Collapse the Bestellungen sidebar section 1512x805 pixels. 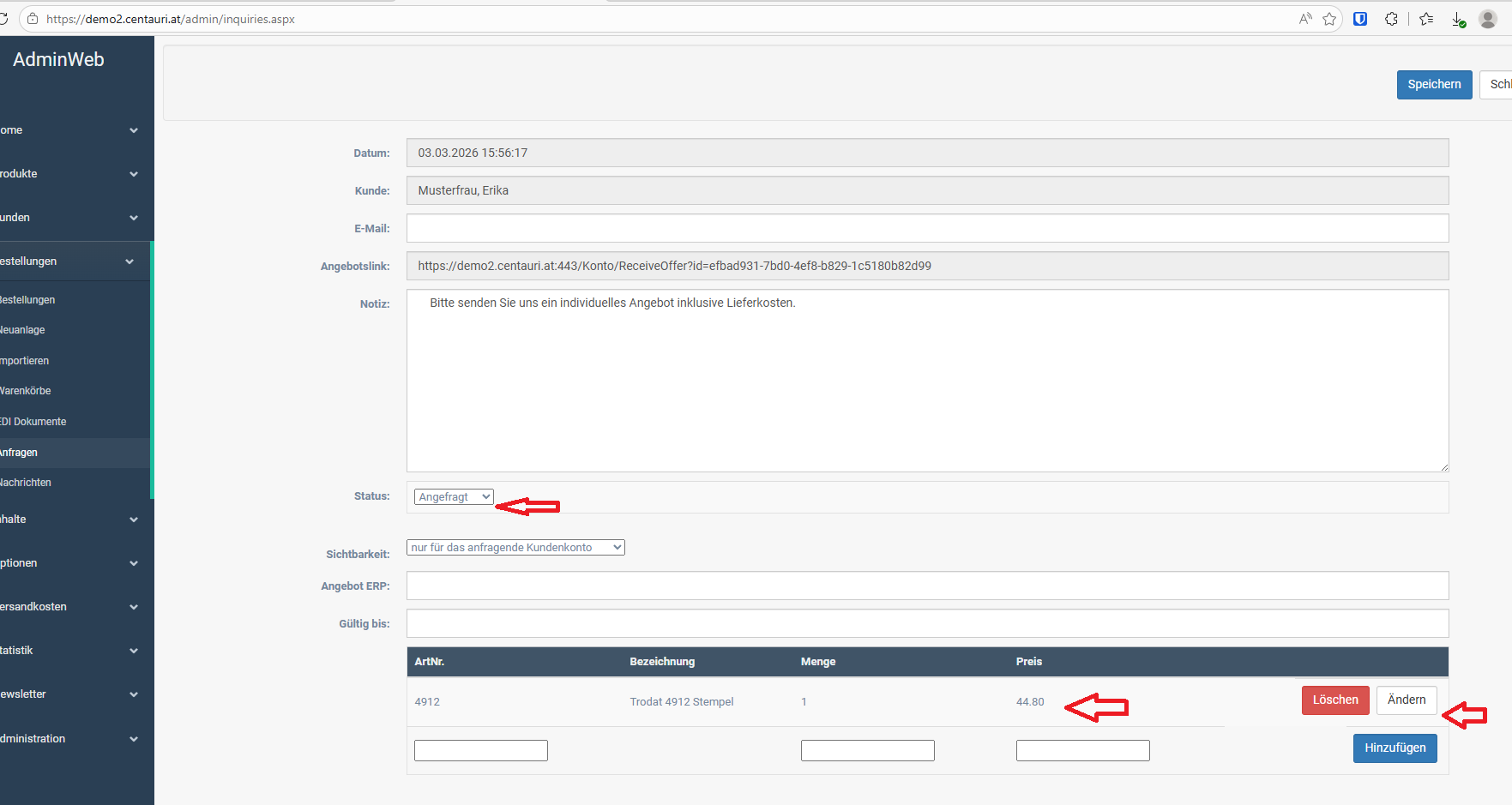[x=75, y=261]
